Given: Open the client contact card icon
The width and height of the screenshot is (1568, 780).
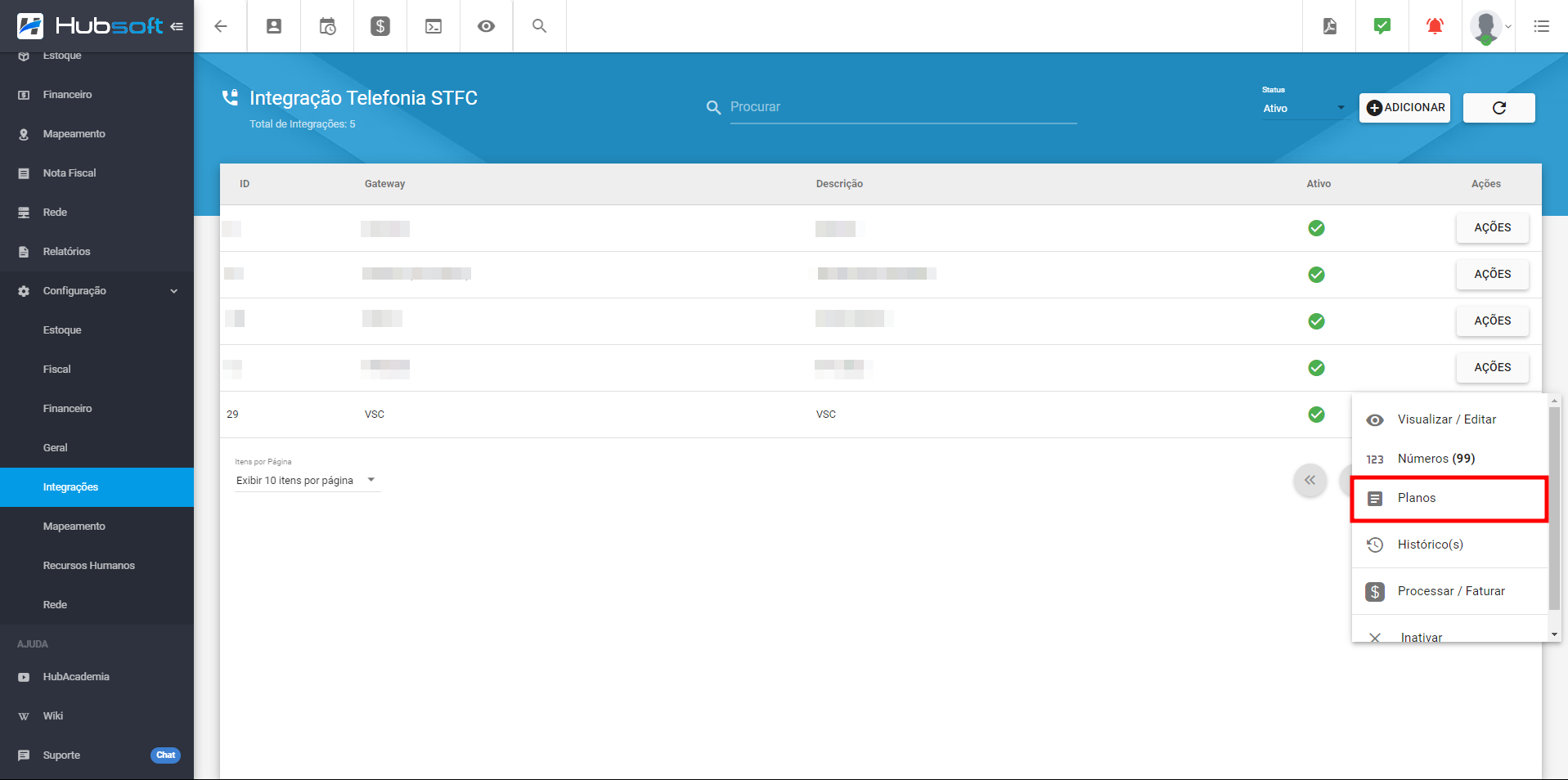Looking at the screenshot, I should 274,26.
